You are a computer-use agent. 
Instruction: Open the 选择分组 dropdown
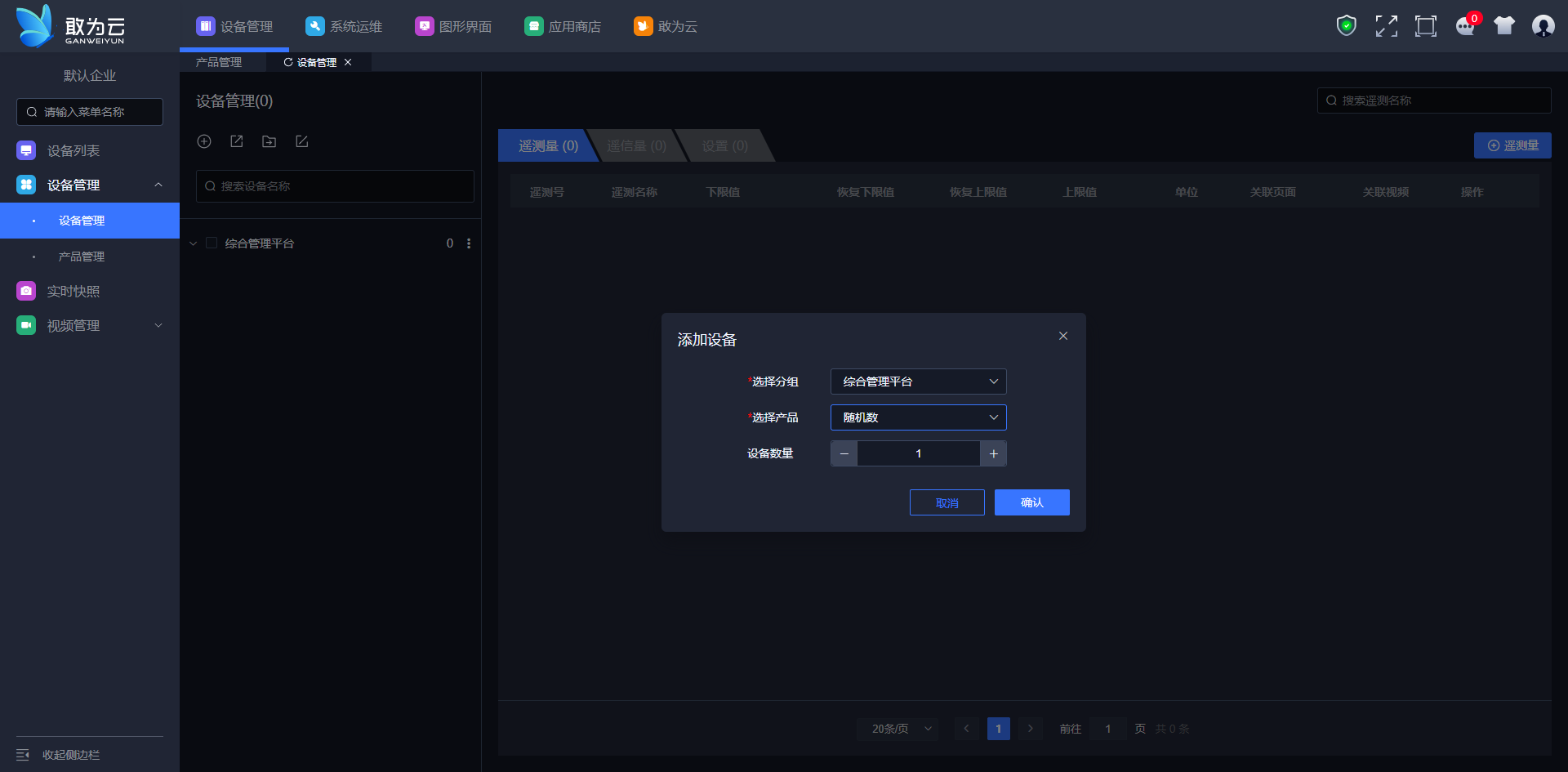[x=919, y=382]
